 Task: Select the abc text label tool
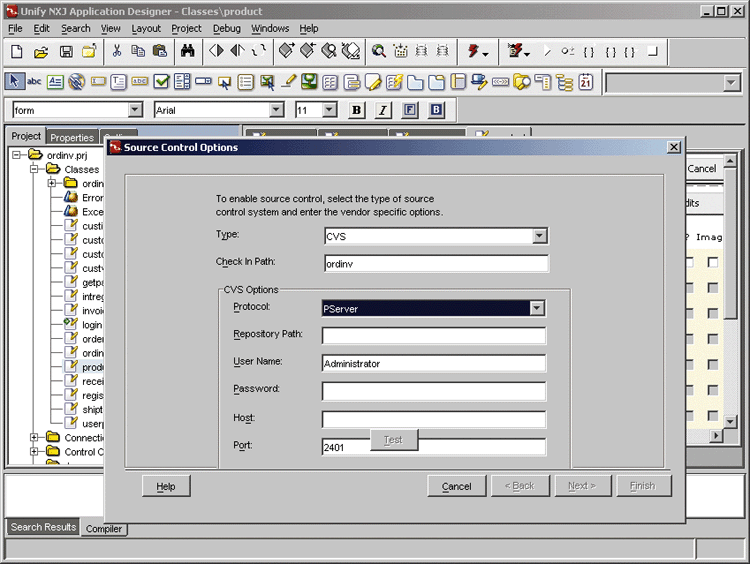coord(34,81)
